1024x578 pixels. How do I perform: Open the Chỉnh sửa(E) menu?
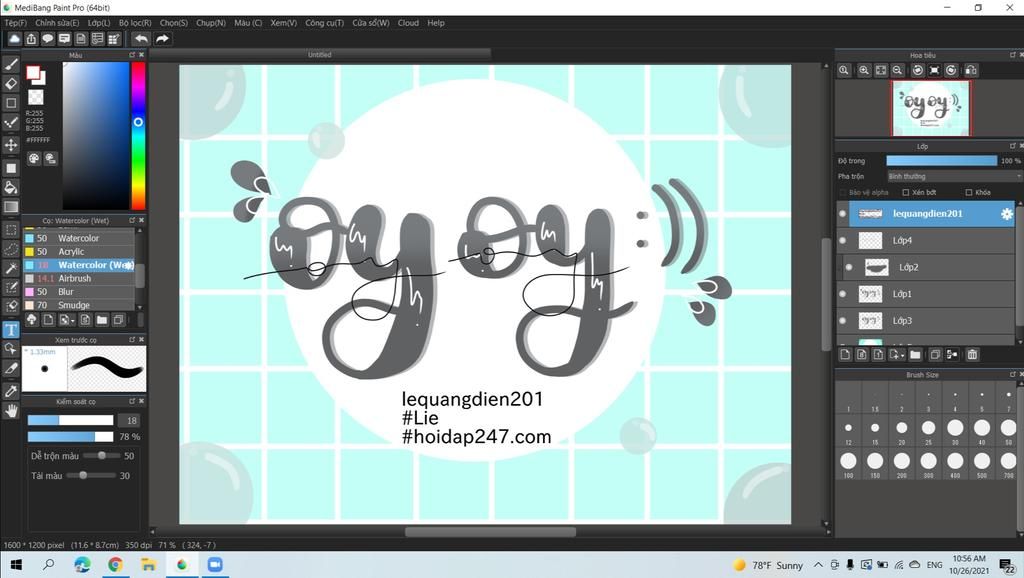pyautogui.click(x=57, y=23)
